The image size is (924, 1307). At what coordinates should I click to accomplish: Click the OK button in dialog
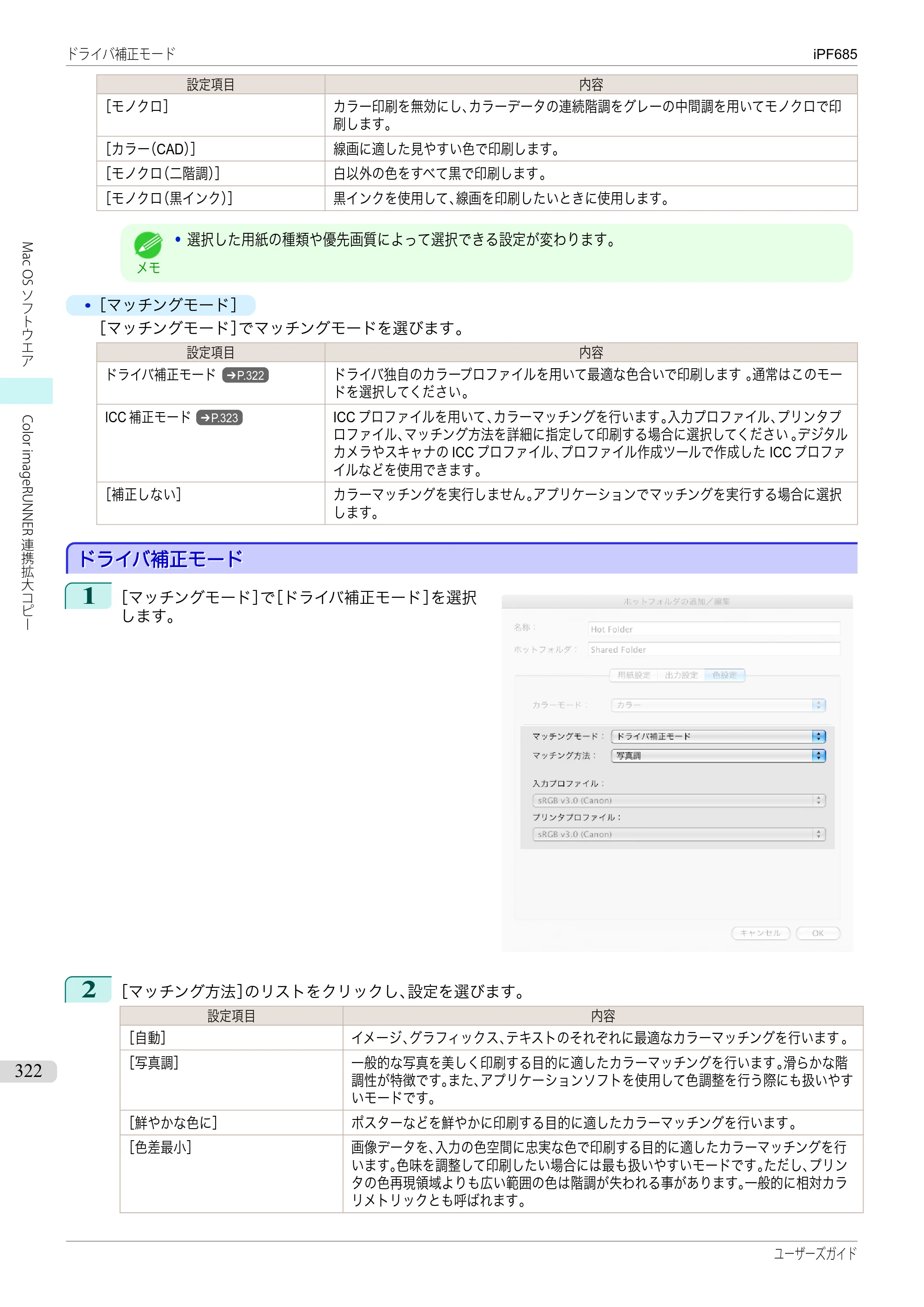click(818, 934)
